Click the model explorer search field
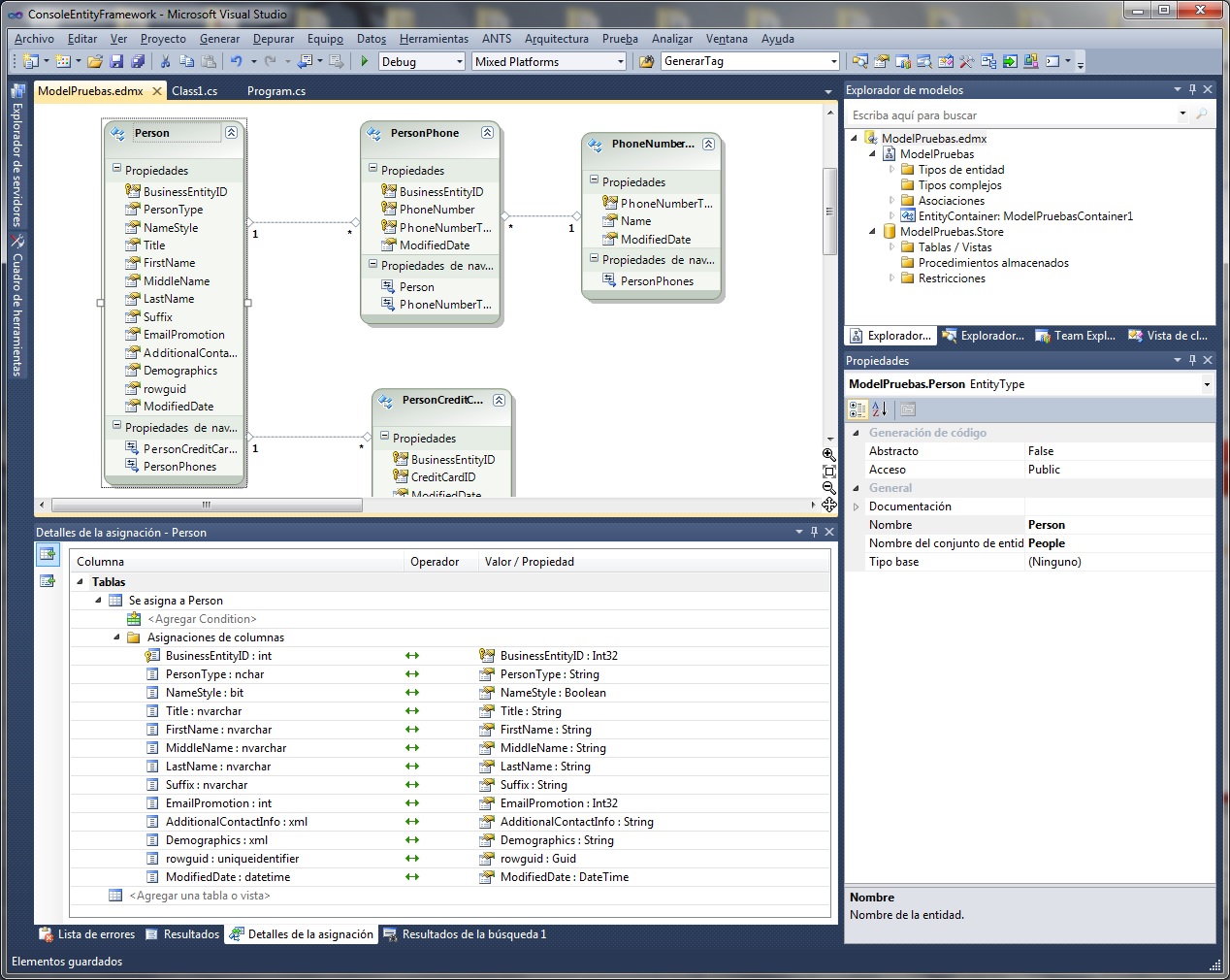Image resolution: width=1230 pixels, height=980 pixels. coord(1014,114)
